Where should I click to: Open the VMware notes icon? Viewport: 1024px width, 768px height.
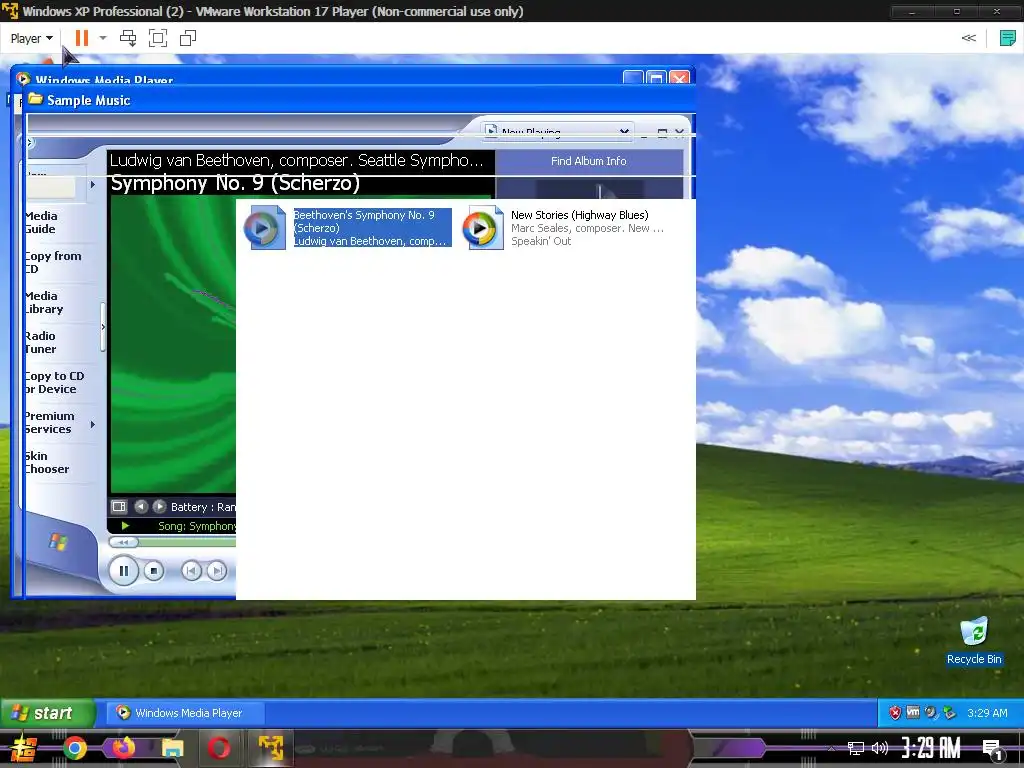point(1008,38)
